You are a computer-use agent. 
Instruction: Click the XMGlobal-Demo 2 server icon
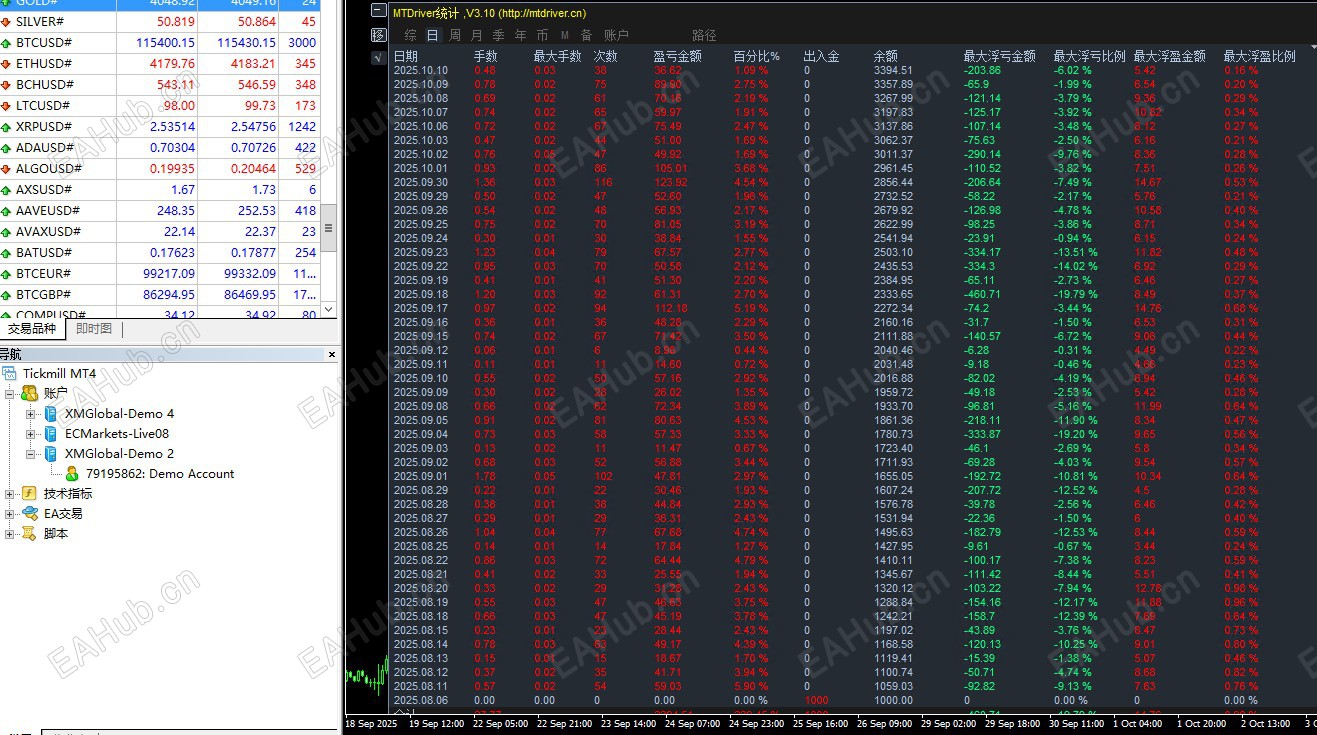click(50, 454)
